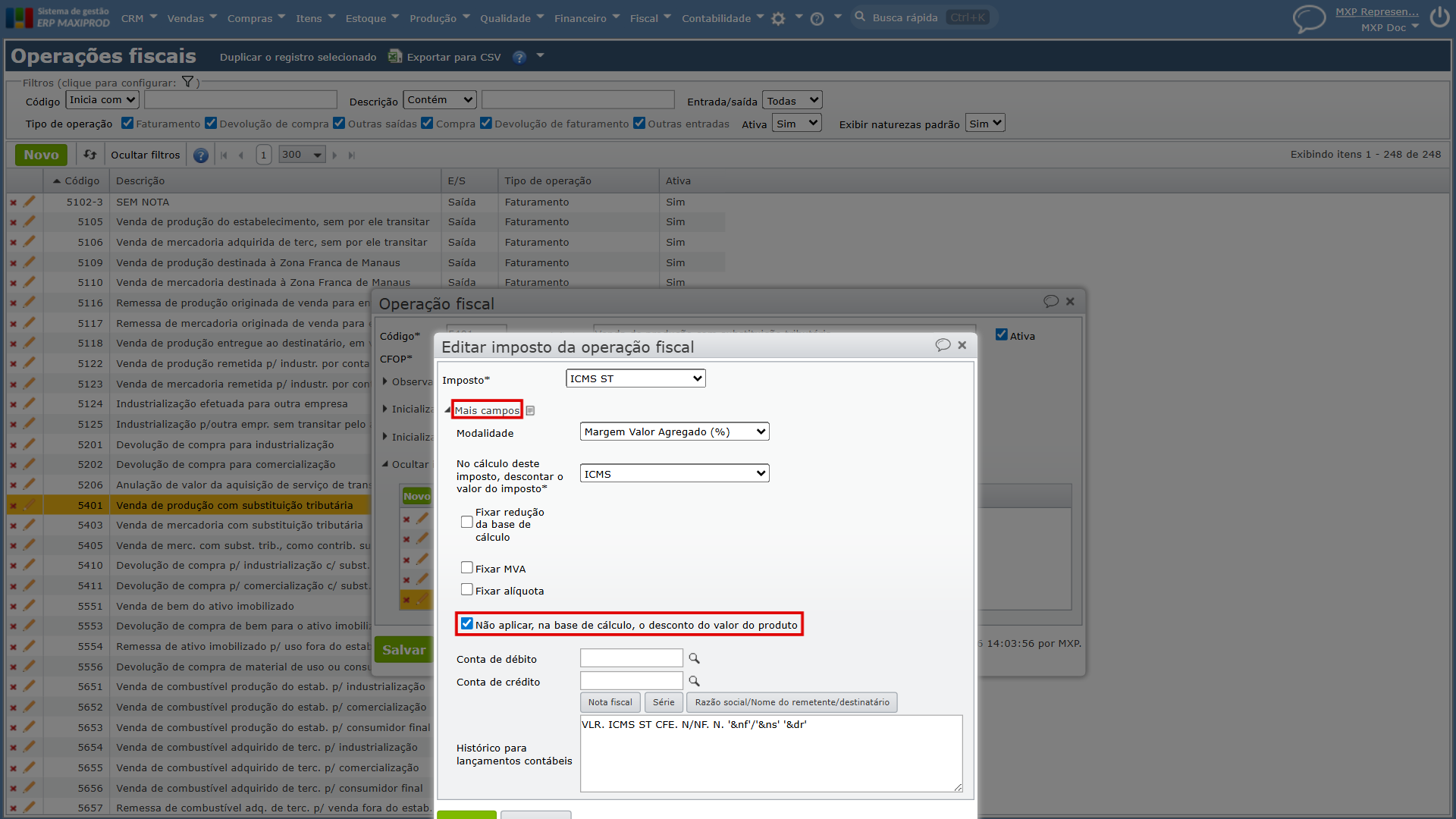
Task: Open the Estoque menu
Action: [x=372, y=18]
